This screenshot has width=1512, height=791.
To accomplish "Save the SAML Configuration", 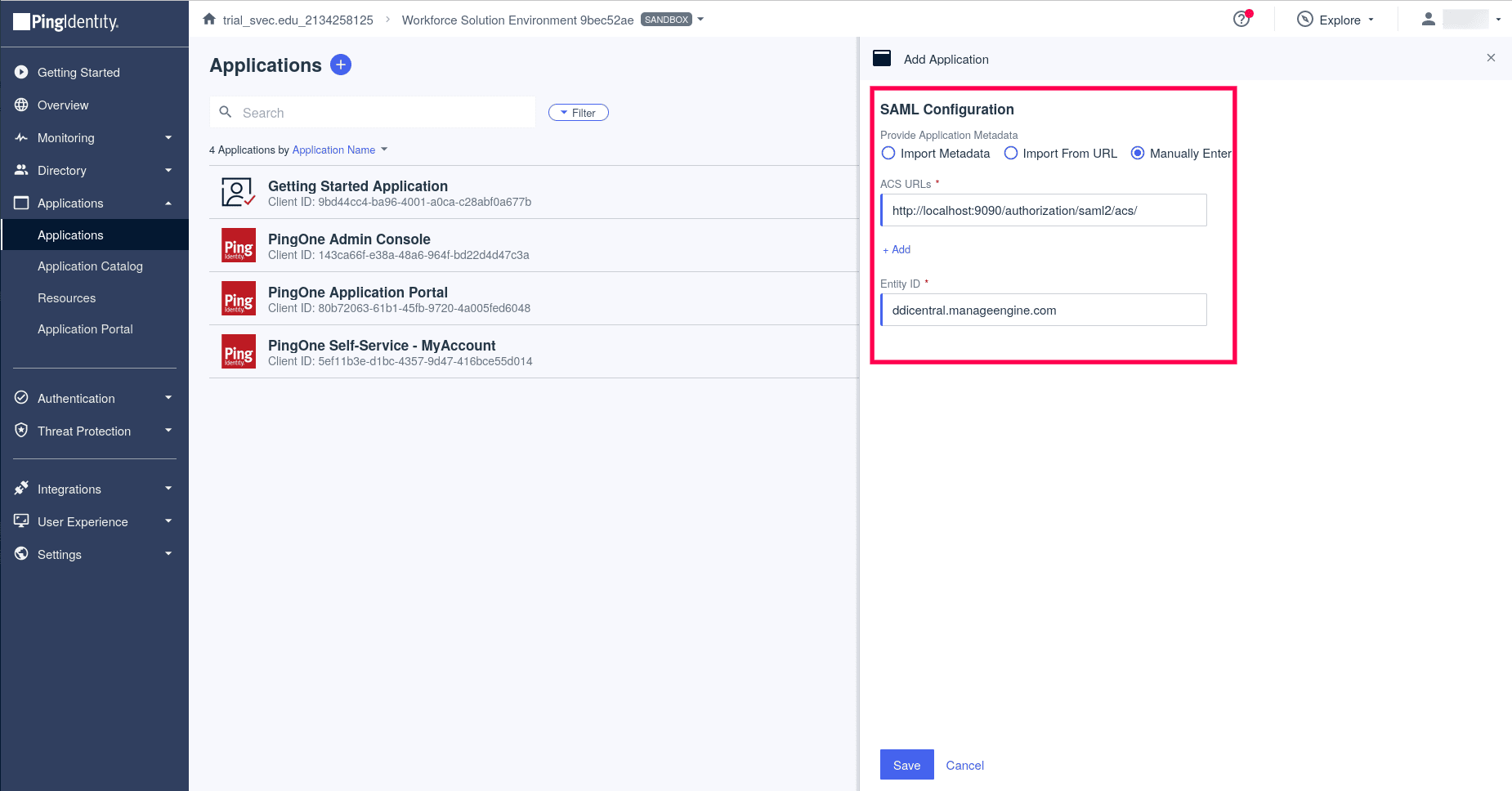I will pyautogui.click(x=906, y=765).
